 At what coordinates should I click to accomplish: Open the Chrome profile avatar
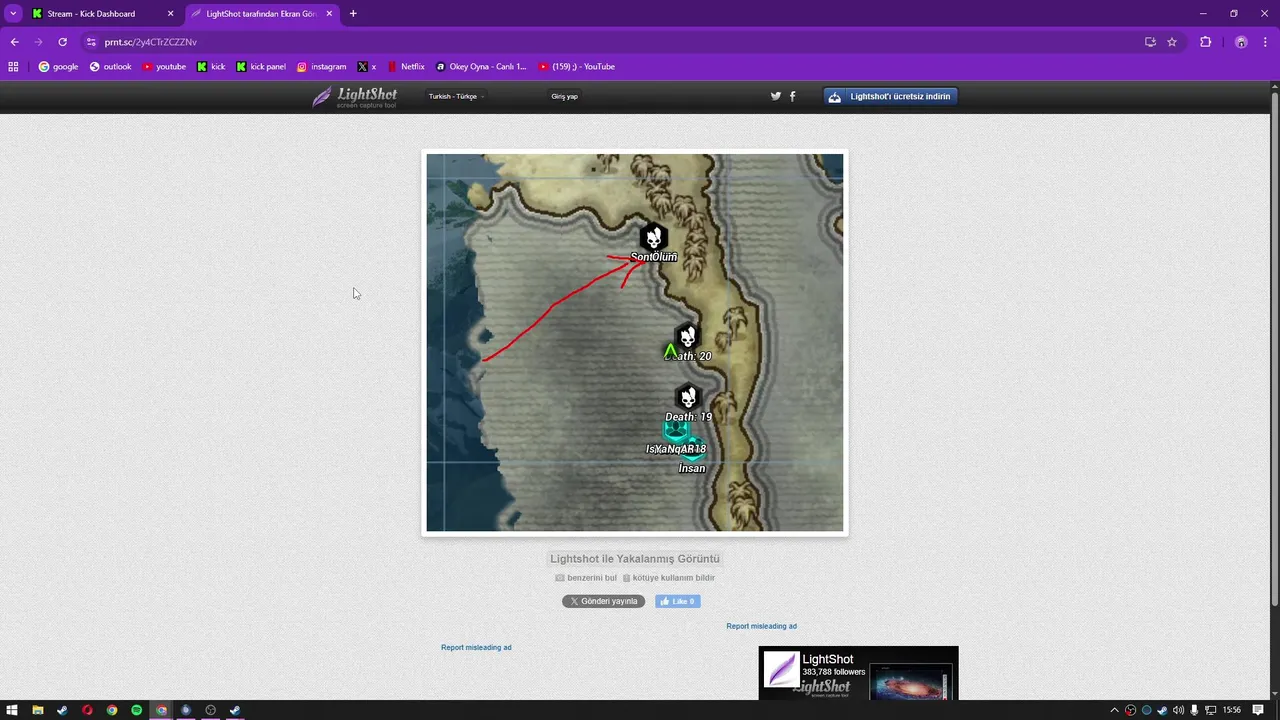pyautogui.click(x=1241, y=42)
